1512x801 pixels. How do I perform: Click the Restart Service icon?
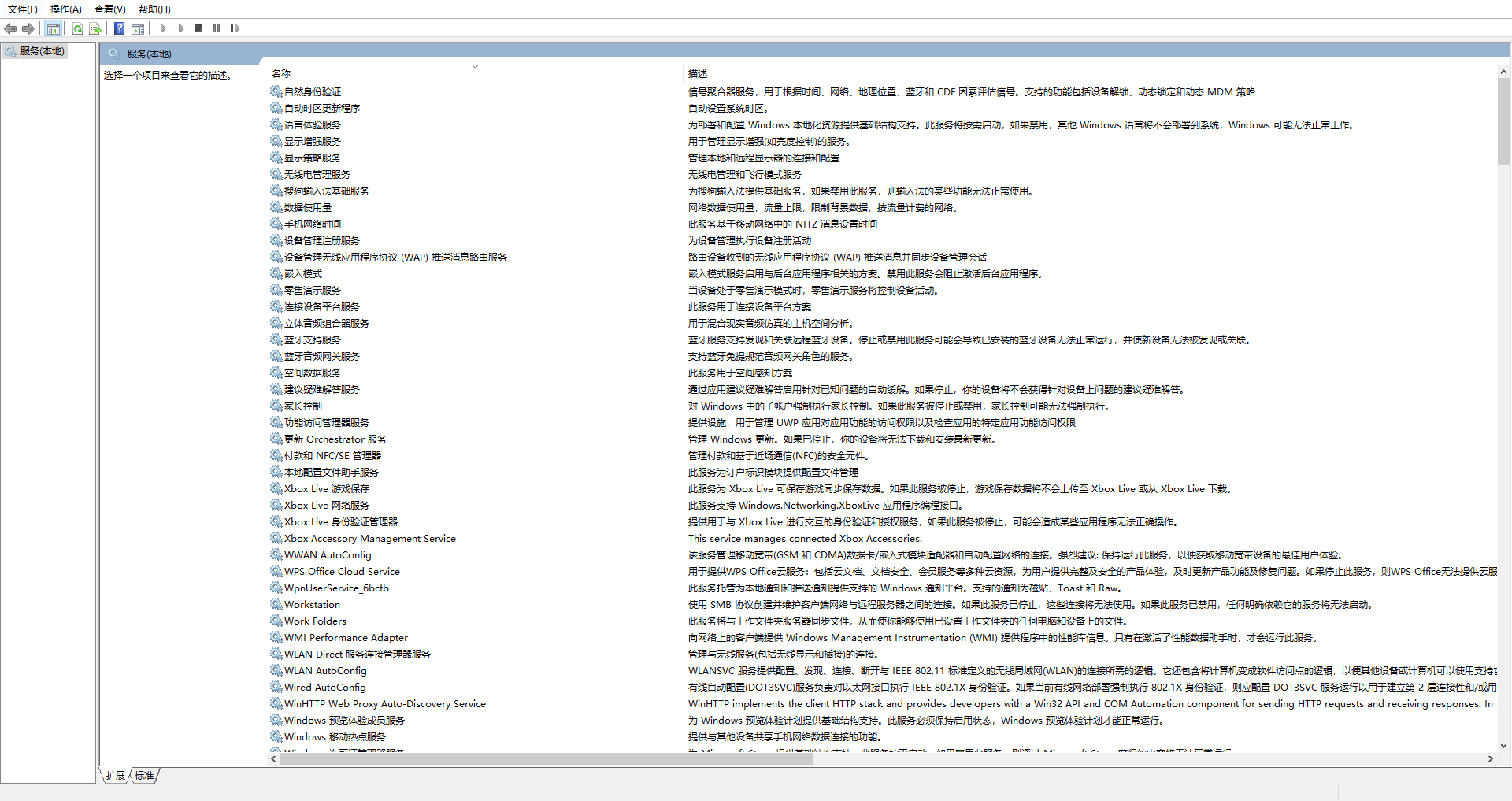coord(235,28)
